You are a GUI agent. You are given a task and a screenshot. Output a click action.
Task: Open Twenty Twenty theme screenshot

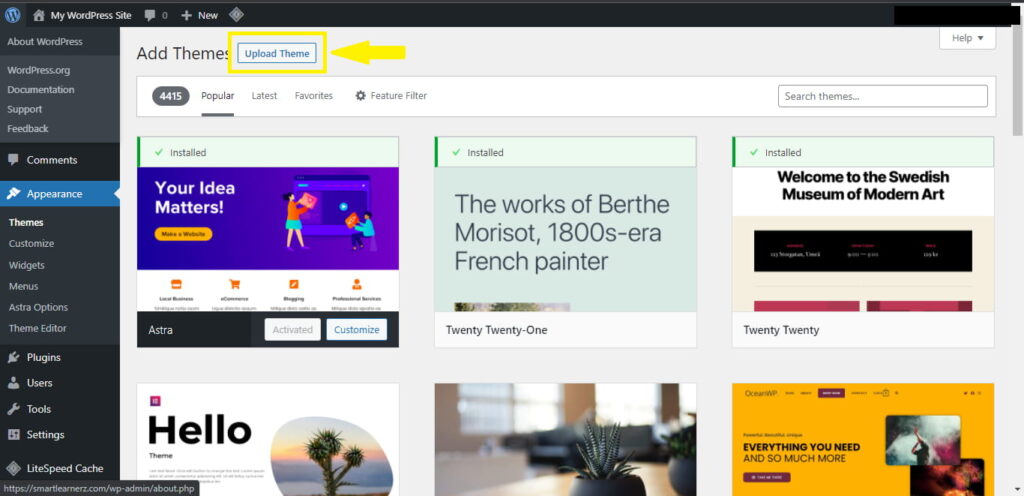point(863,239)
